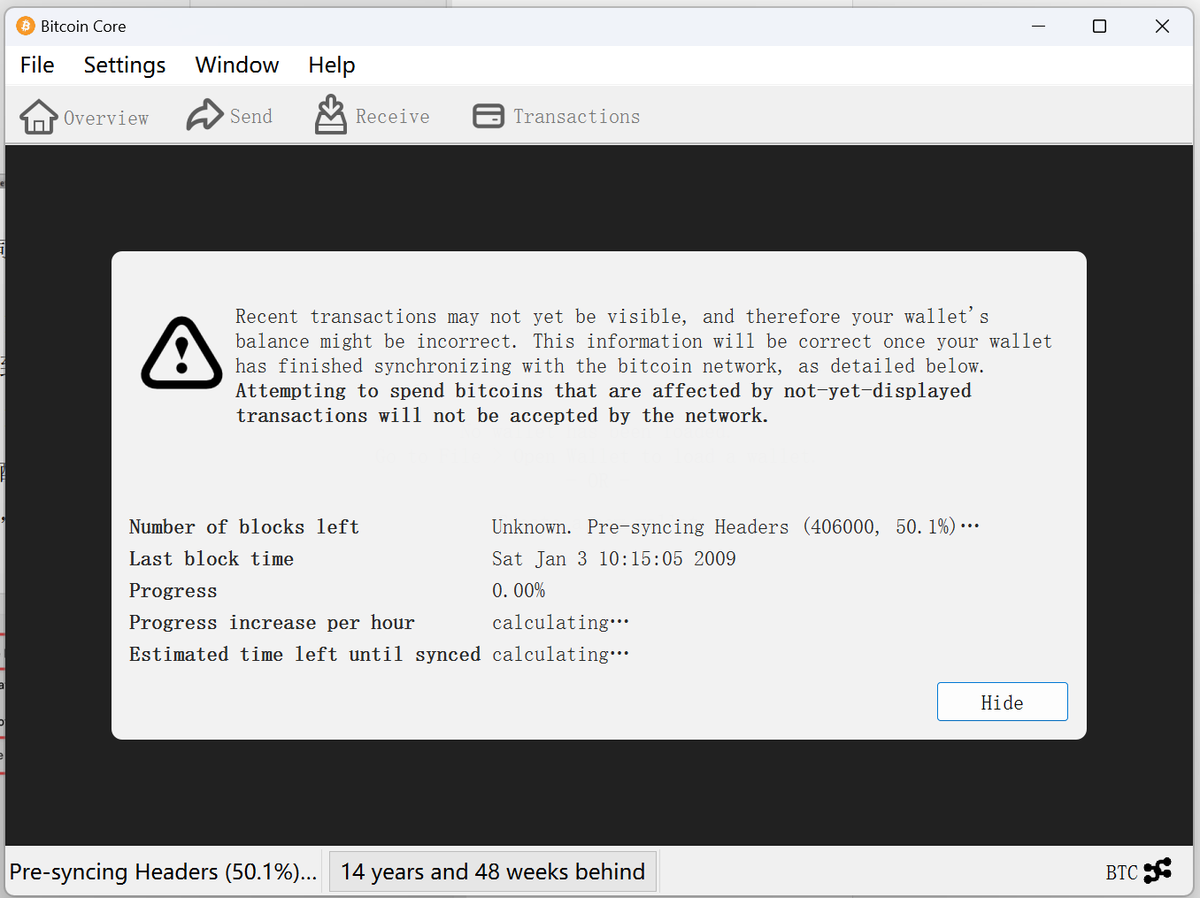1200x898 pixels.
Task: Click the network activity icon in status bar
Action: pos(1158,871)
